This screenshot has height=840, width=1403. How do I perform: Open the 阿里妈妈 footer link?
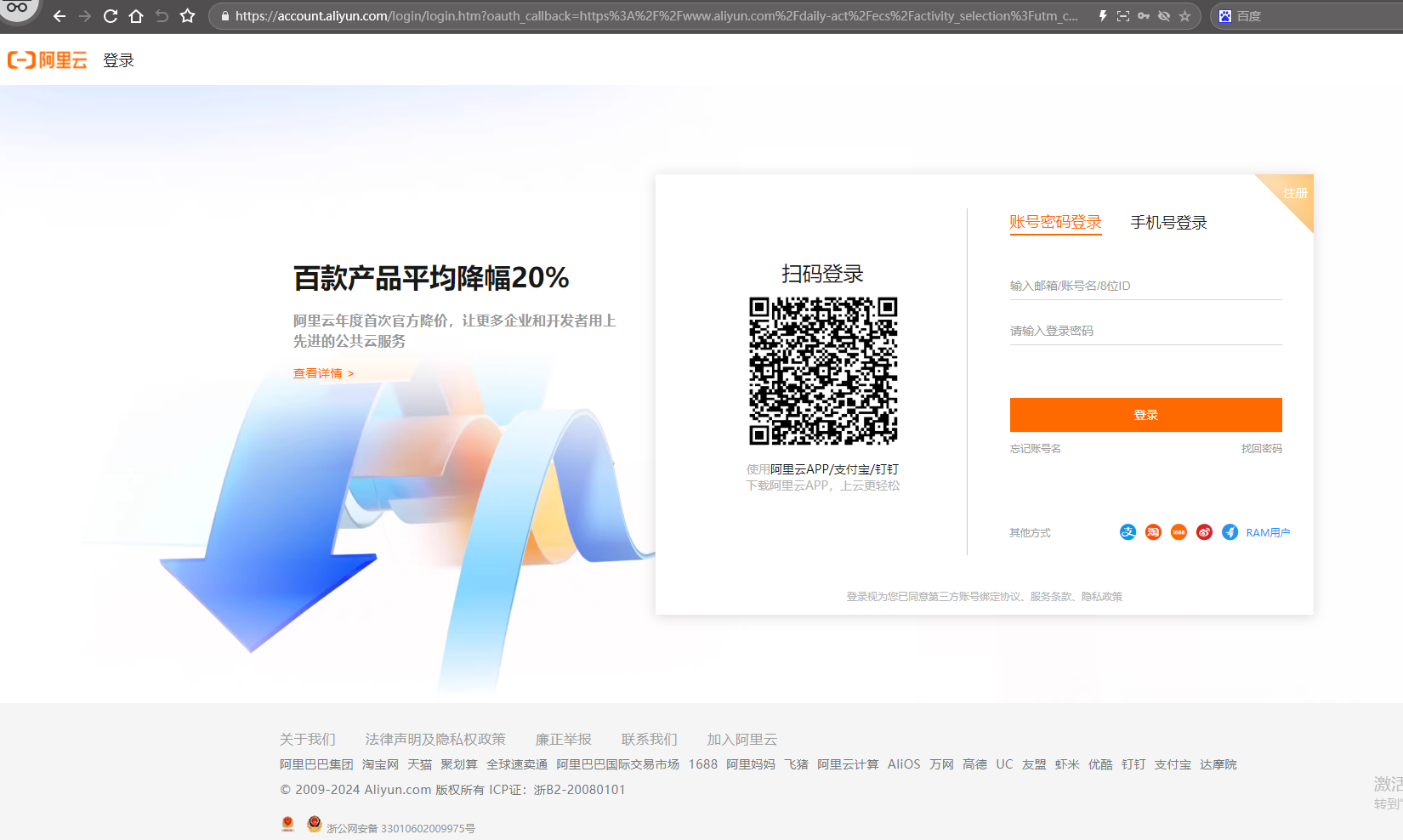pyautogui.click(x=751, y=764)
